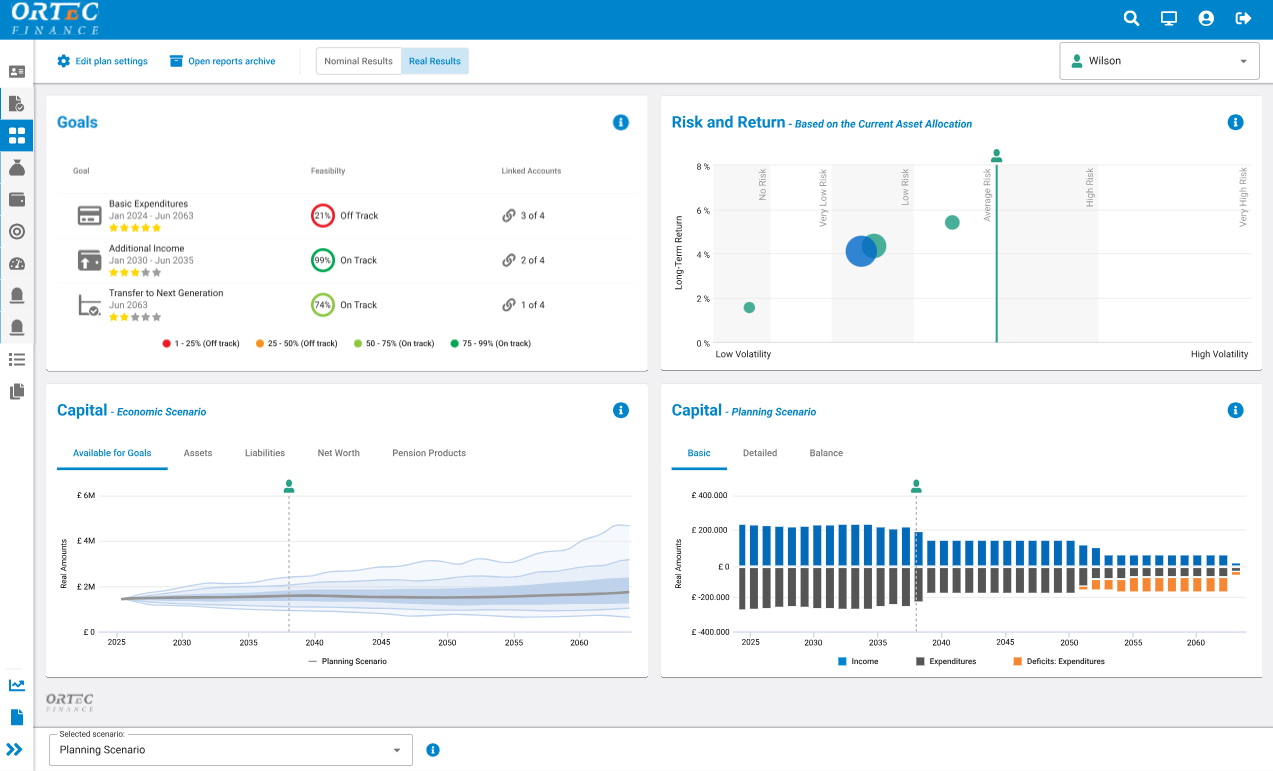This screenshot has width=1273, height=771.
Task: Click the logout icon in header
Action: (x=1243, y=18)
